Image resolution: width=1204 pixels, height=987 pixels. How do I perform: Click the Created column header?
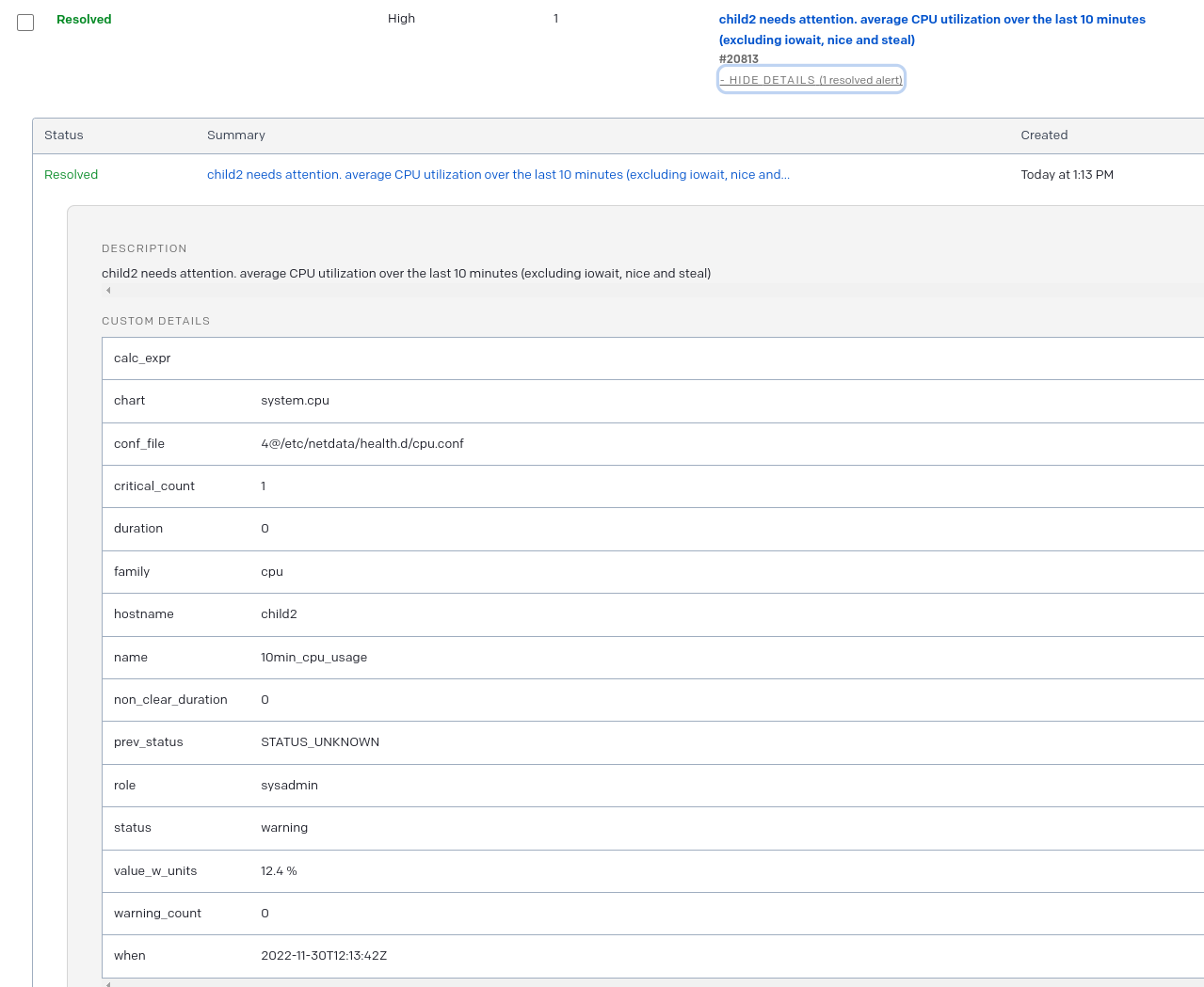tap(1044, 135)
